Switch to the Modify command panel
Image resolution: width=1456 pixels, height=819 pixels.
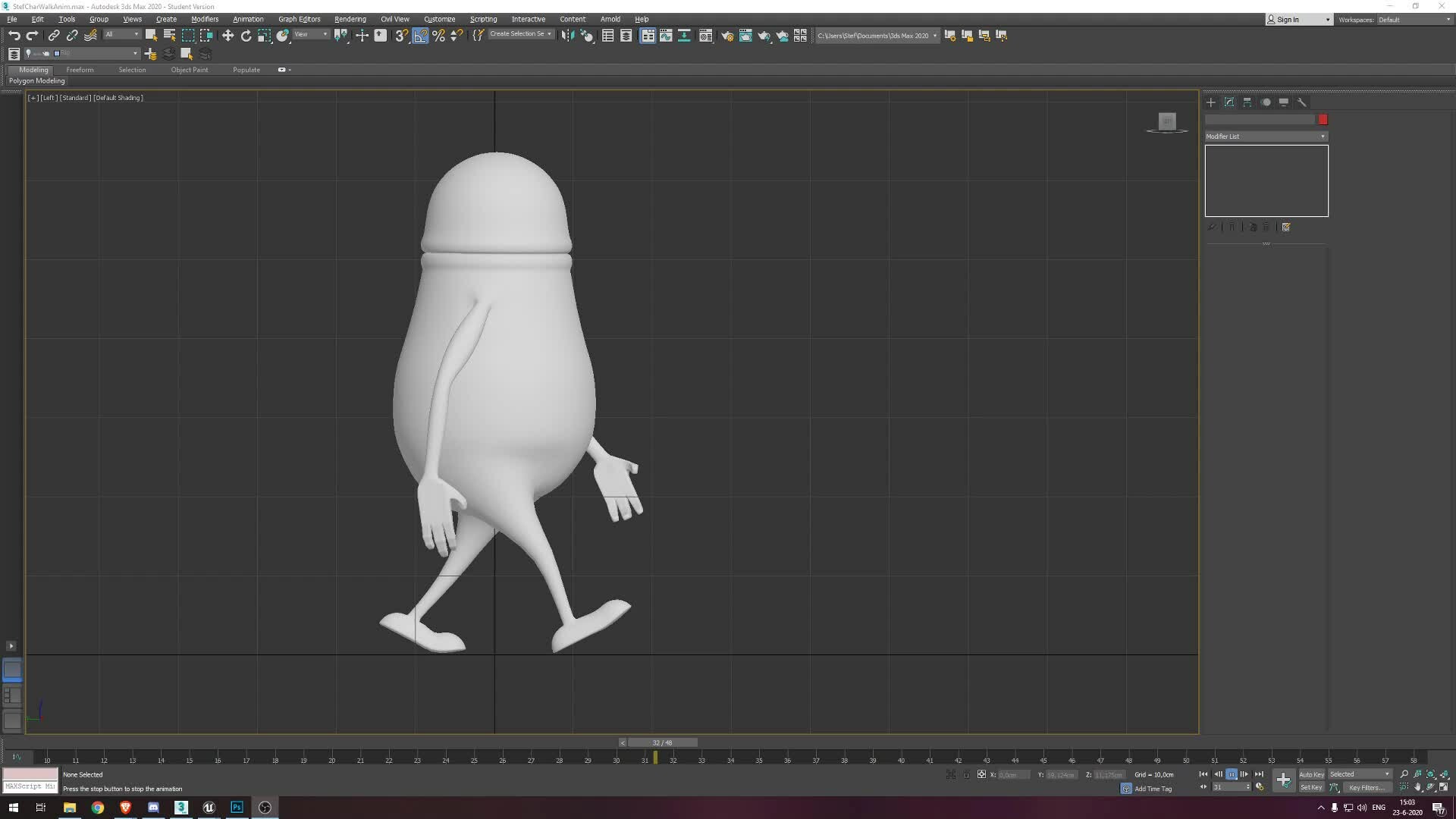tap(1228, 102)
